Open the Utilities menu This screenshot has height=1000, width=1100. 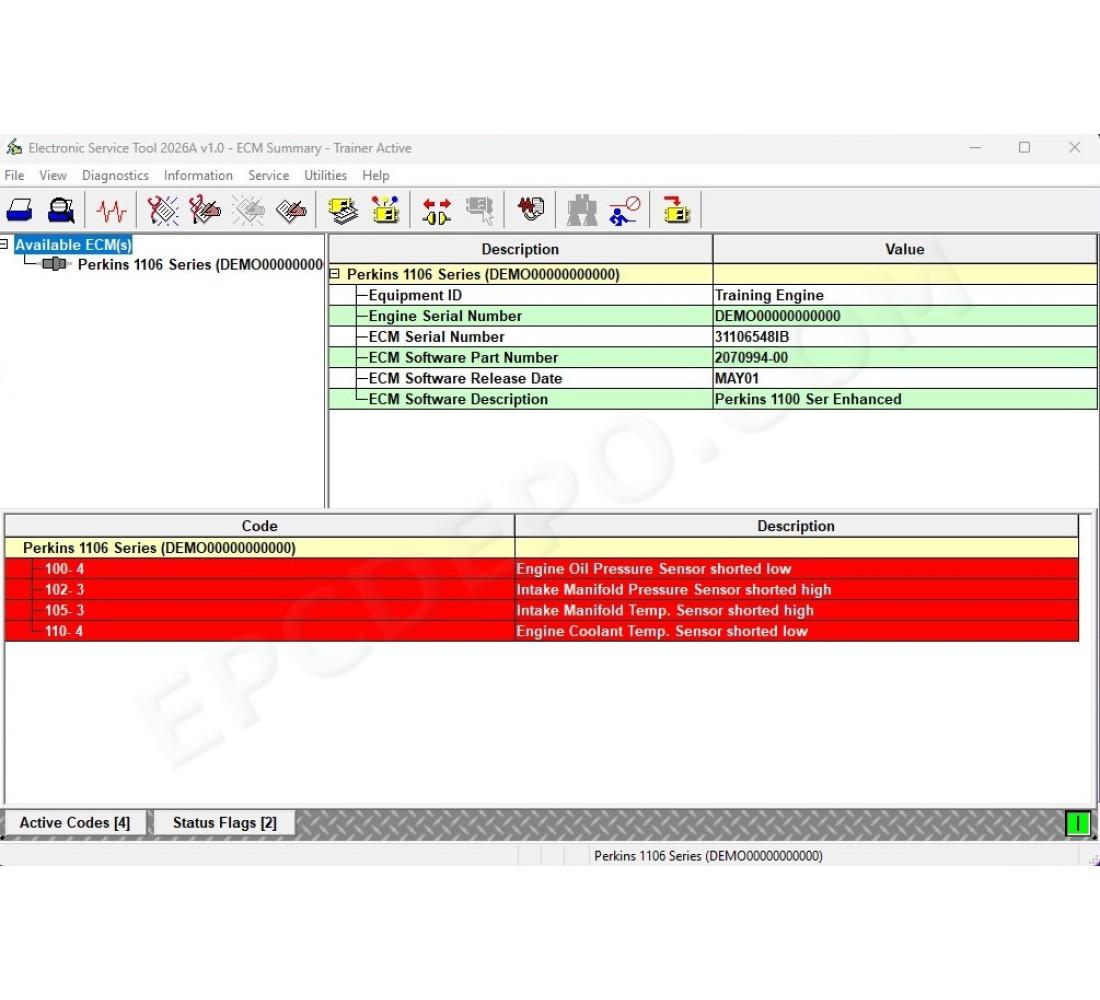(x=325, y=175)
